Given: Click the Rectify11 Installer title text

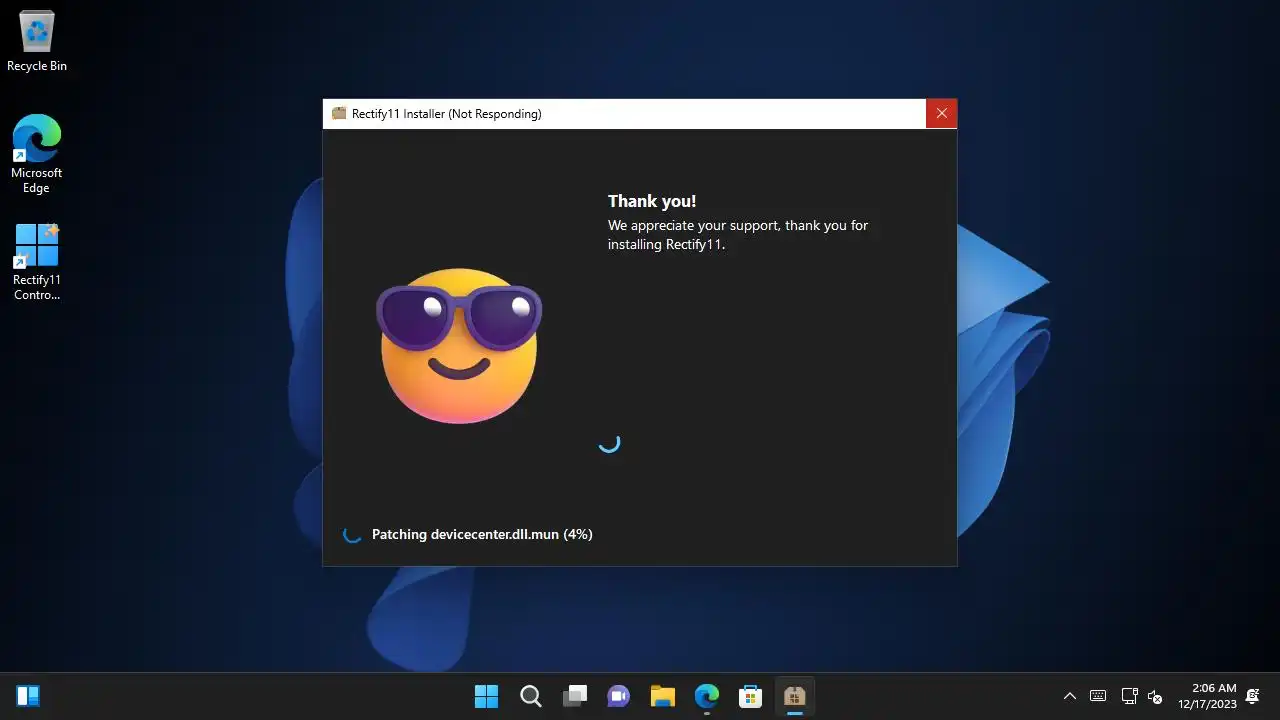Looking at the screenshot, I should point(447,114).
